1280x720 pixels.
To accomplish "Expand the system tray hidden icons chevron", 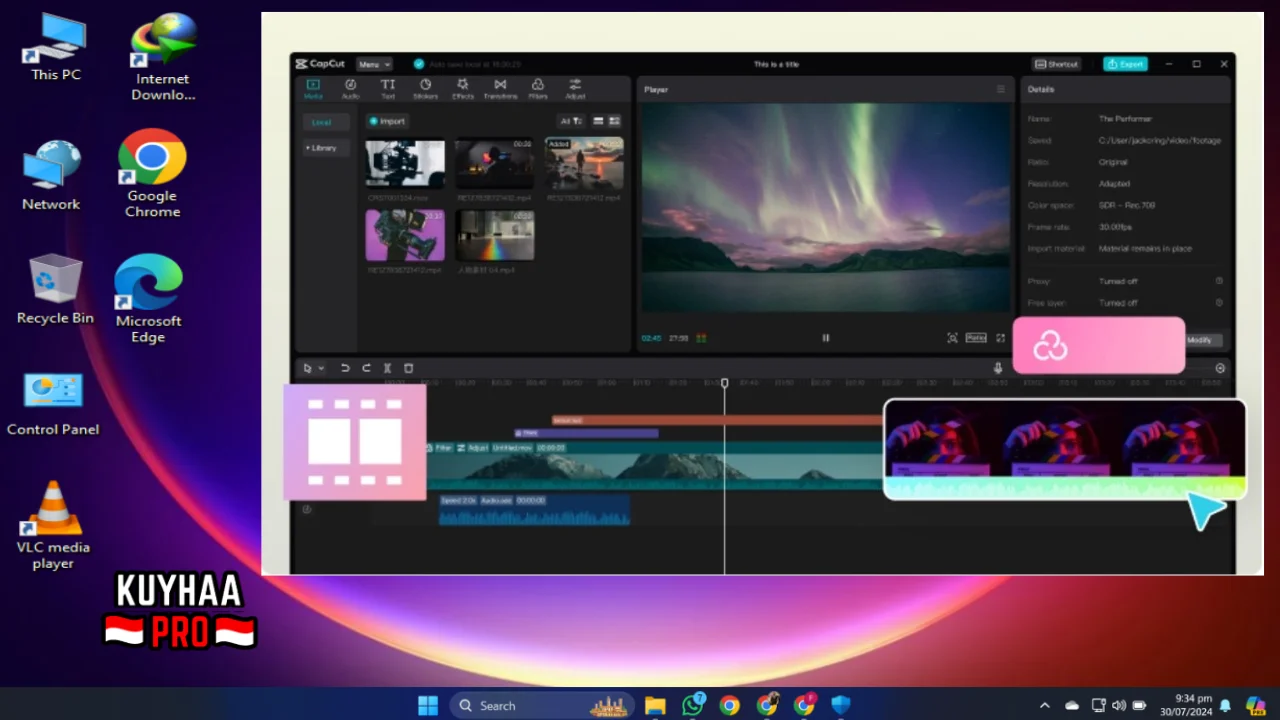I will [x=1045, y=705].
